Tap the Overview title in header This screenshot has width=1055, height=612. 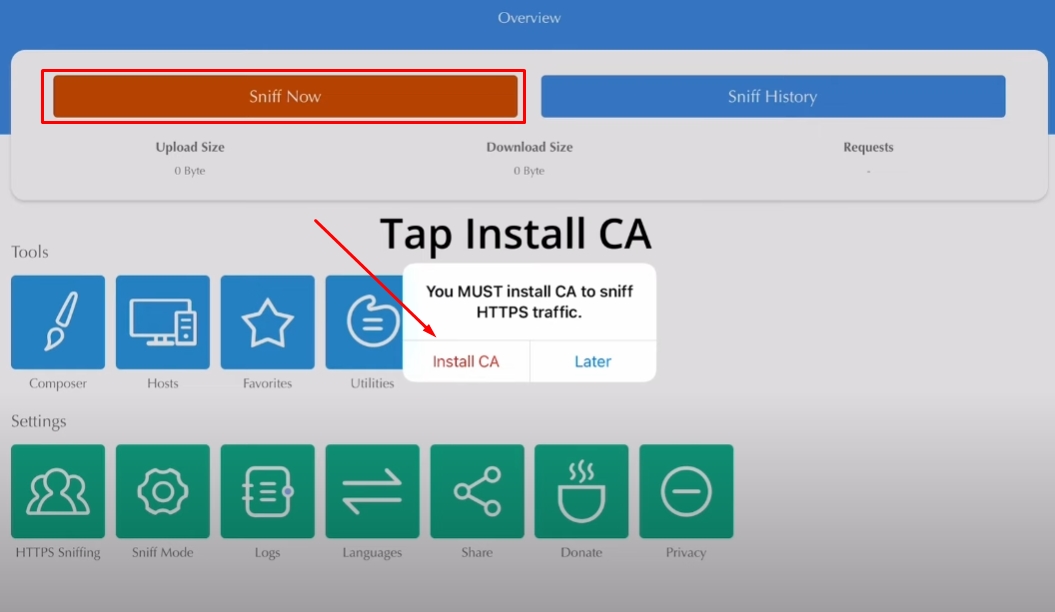tap(529, 18)
